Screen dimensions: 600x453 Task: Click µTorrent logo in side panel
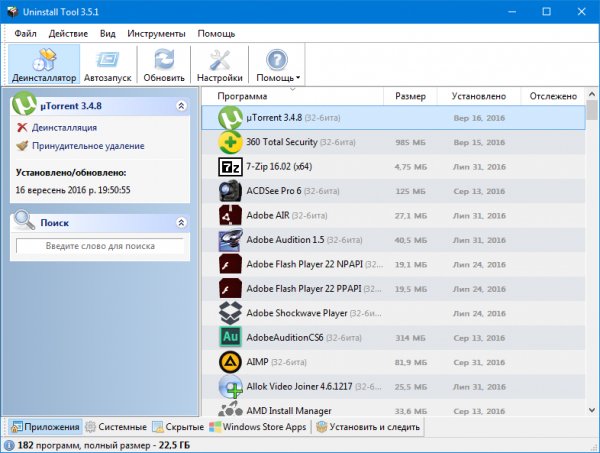[24, 104]
